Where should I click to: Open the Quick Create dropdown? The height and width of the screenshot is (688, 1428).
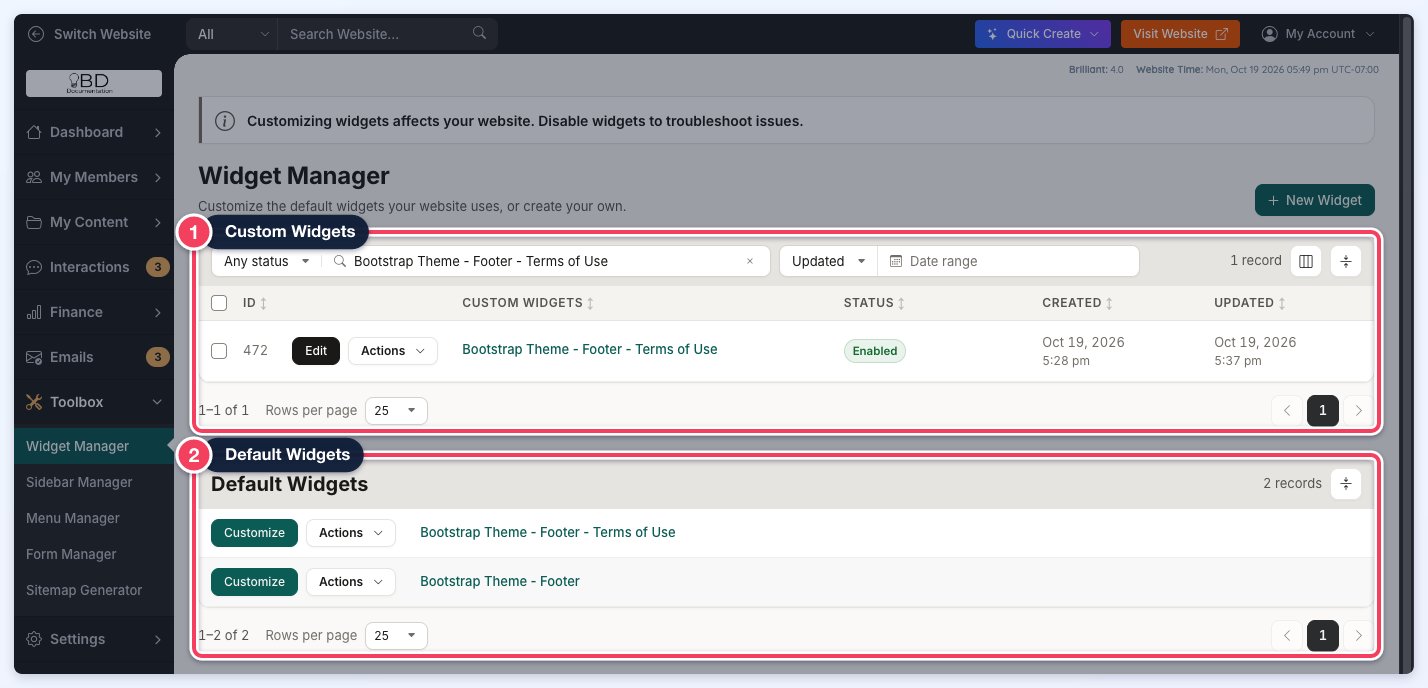(1043, 34)
